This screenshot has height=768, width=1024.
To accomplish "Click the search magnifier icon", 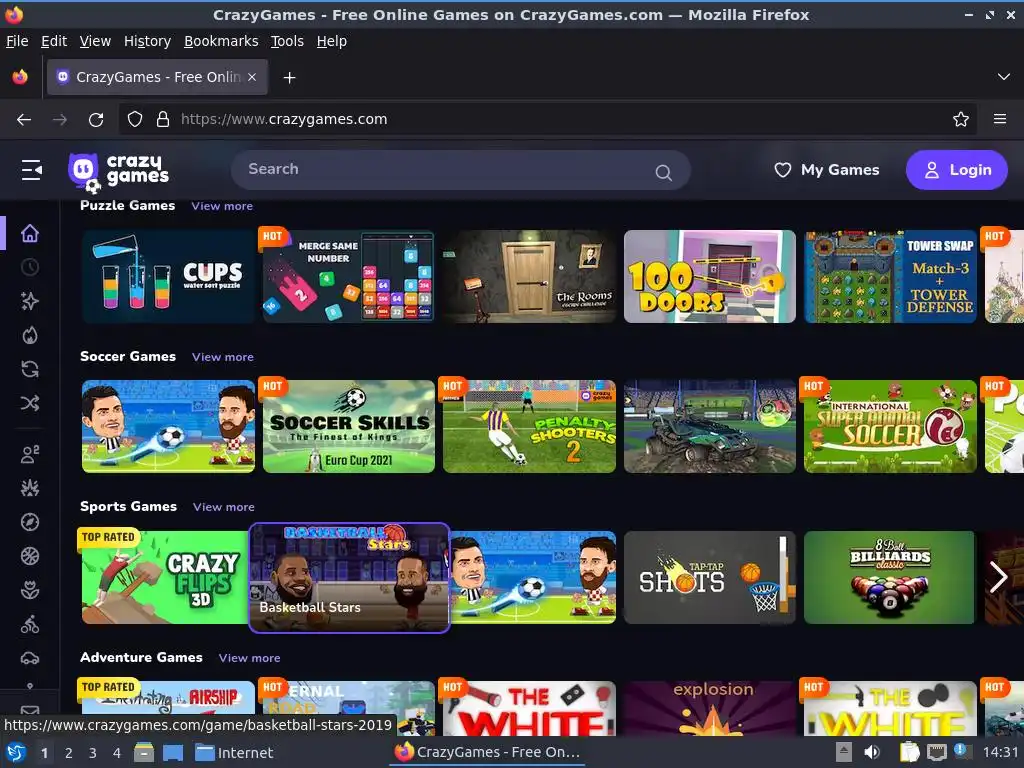I will (x=663, y=172).
